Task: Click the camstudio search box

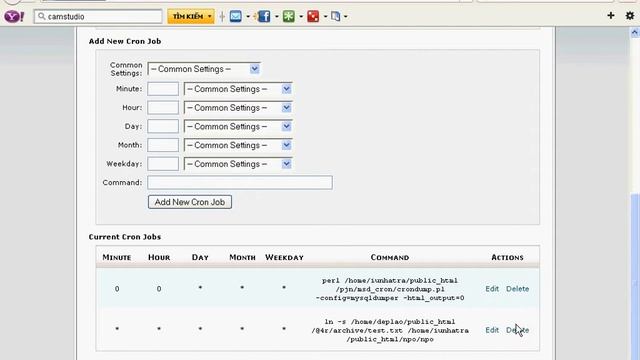Action: [98, 16]
